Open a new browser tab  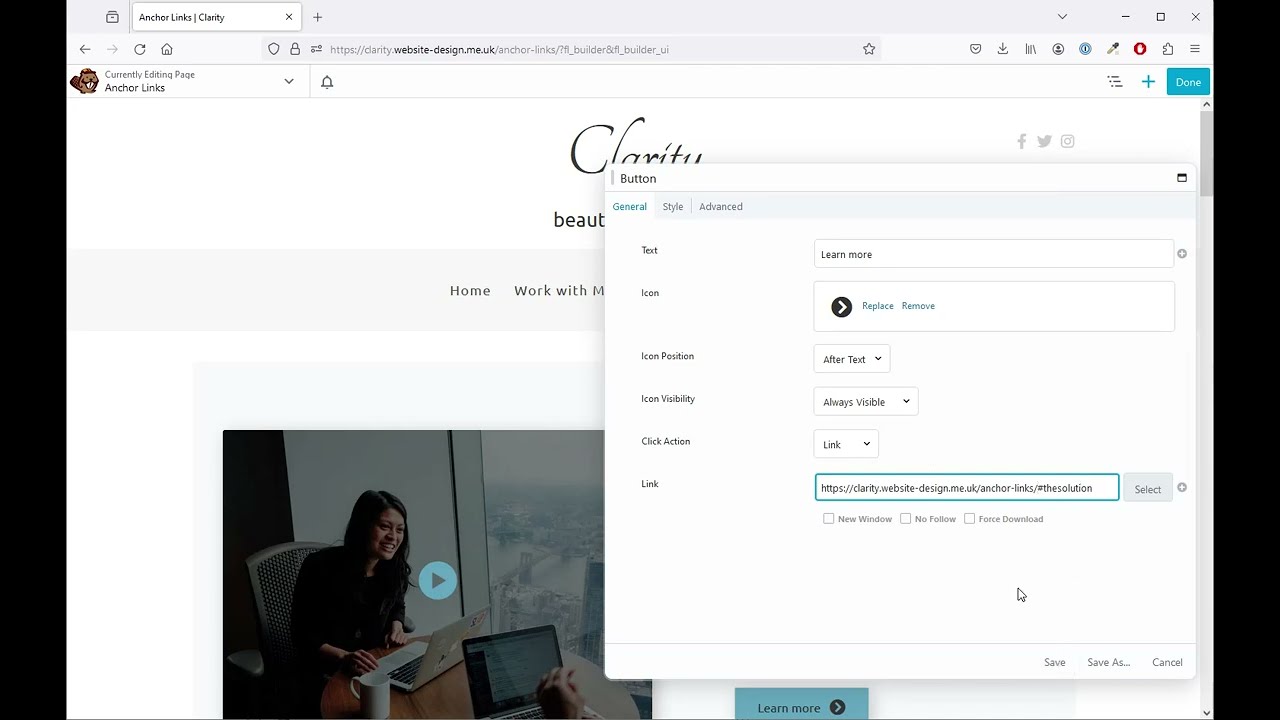[318, 17]
